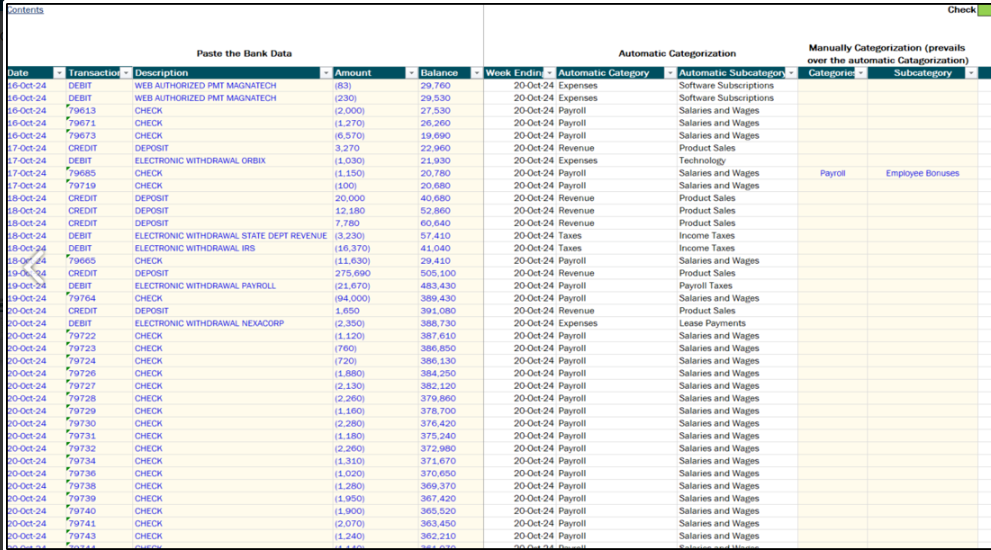Open the Date column filter dropdown

58,73
